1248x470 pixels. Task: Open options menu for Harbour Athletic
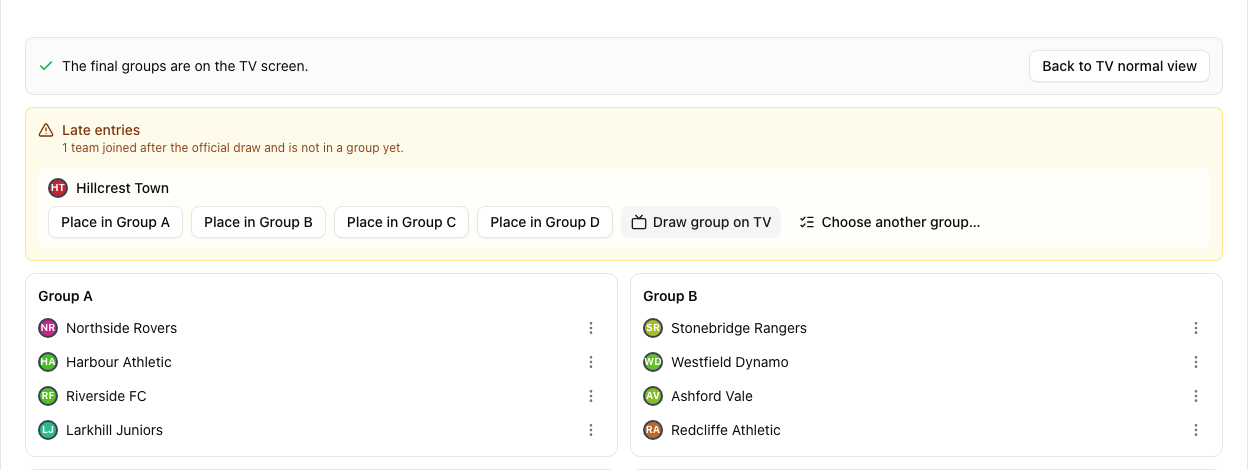pos(591,362)
